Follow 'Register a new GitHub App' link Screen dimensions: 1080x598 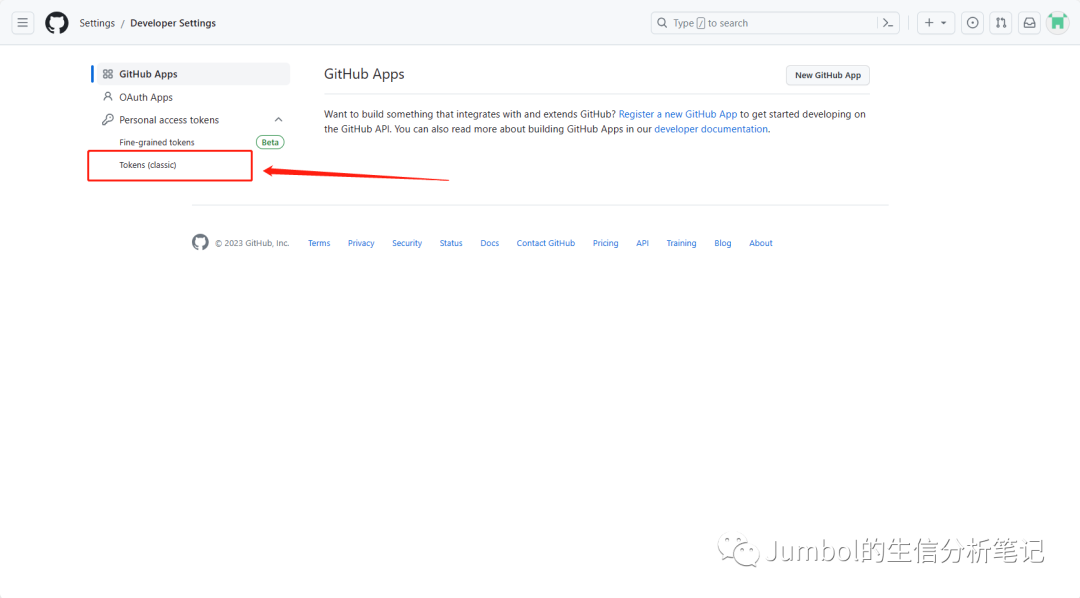click(x=678, y=114)
